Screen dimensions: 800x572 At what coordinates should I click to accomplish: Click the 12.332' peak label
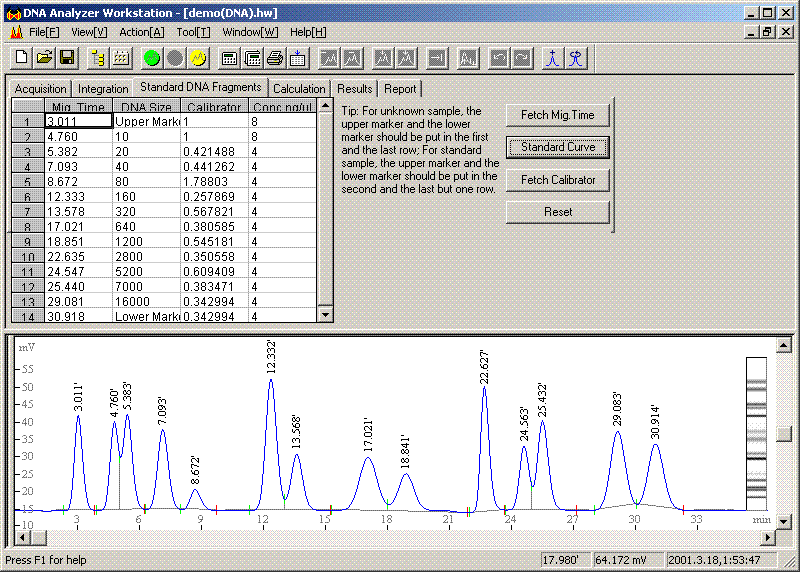[x=271, y=357]
